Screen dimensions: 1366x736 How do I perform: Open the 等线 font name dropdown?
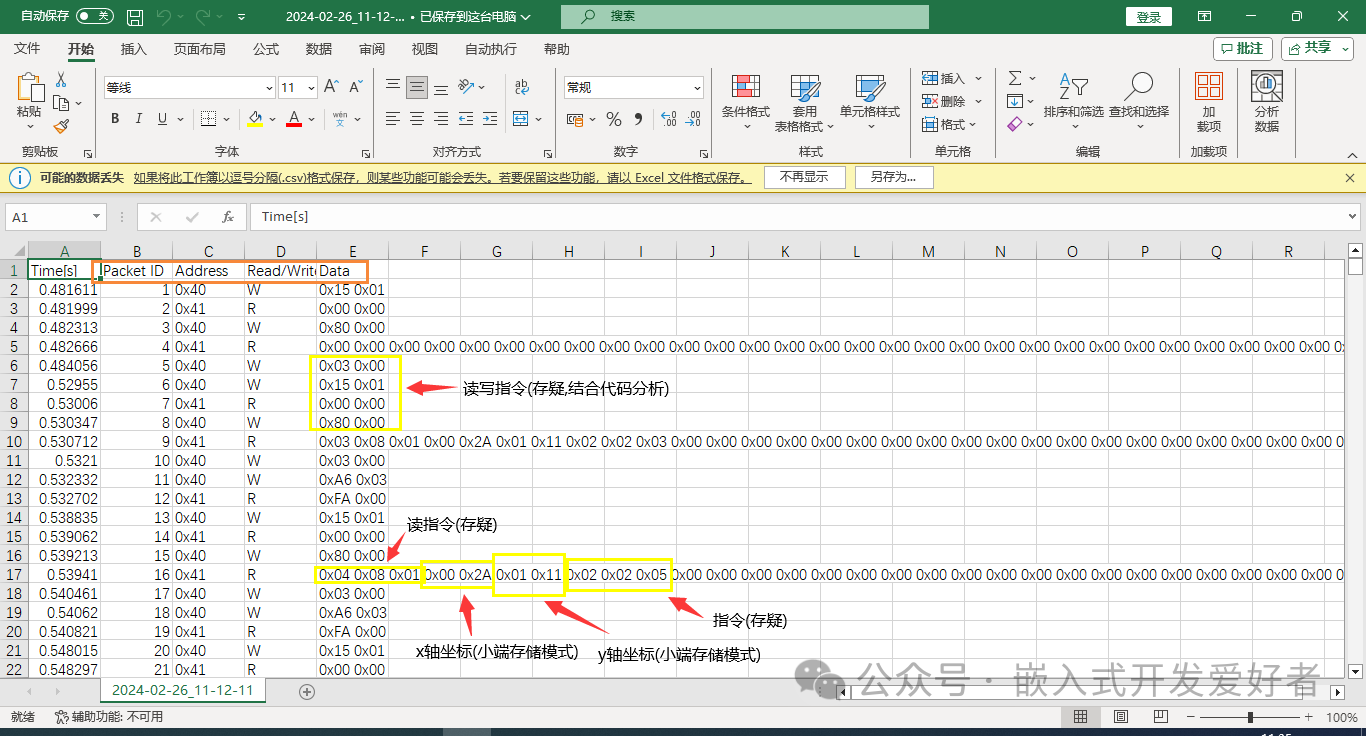267,88
